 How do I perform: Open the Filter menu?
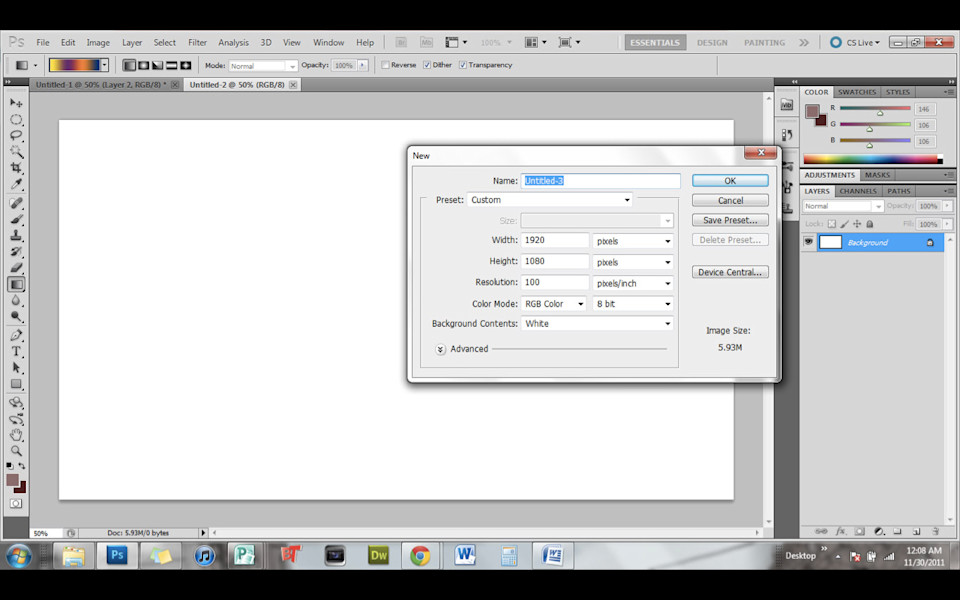pyautogui.click(x=197, y=43)
